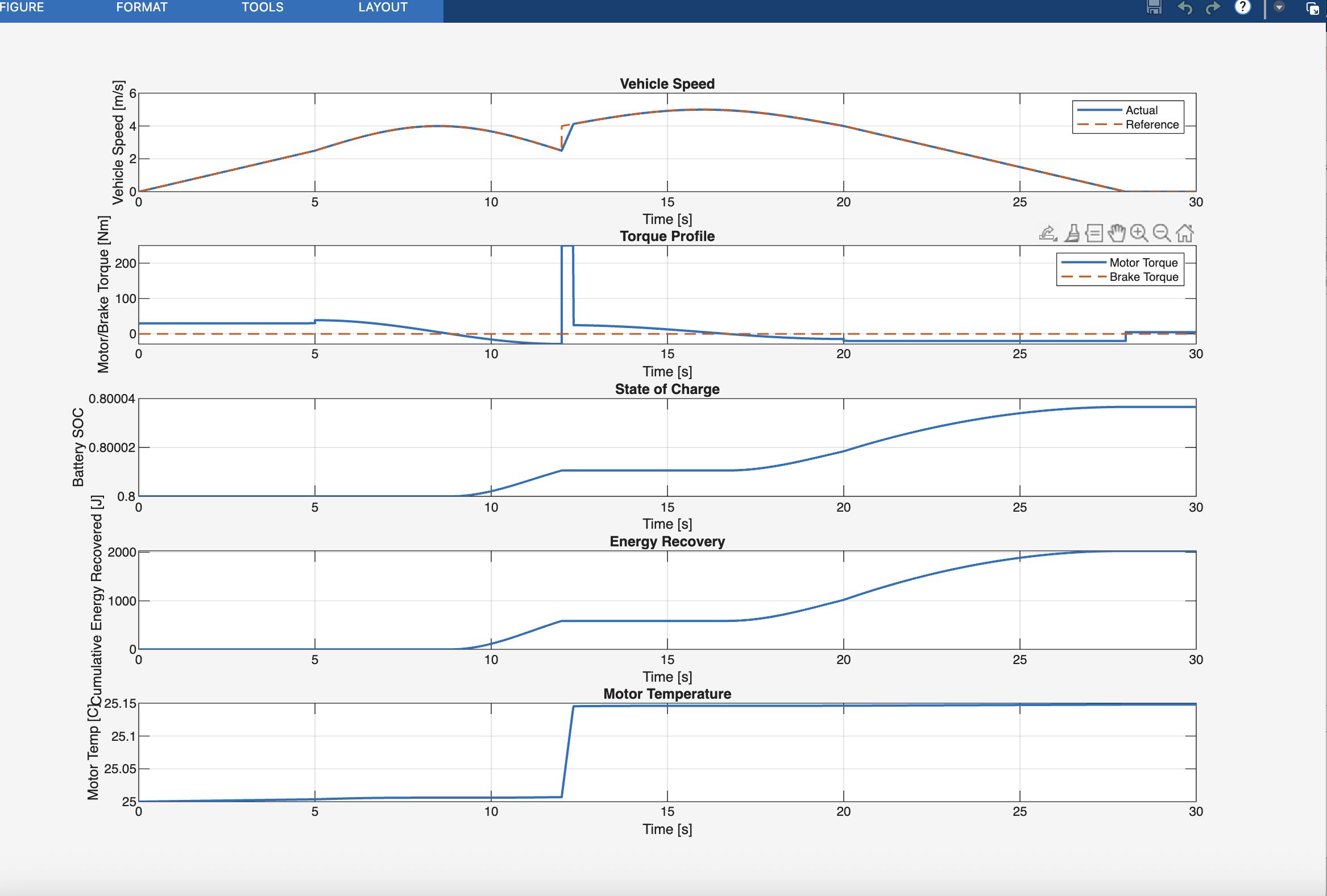The height and width of the screenshot is (896, 1327).
Task: Click the Motor Torque legend entry
Action: coord(1143,263)
